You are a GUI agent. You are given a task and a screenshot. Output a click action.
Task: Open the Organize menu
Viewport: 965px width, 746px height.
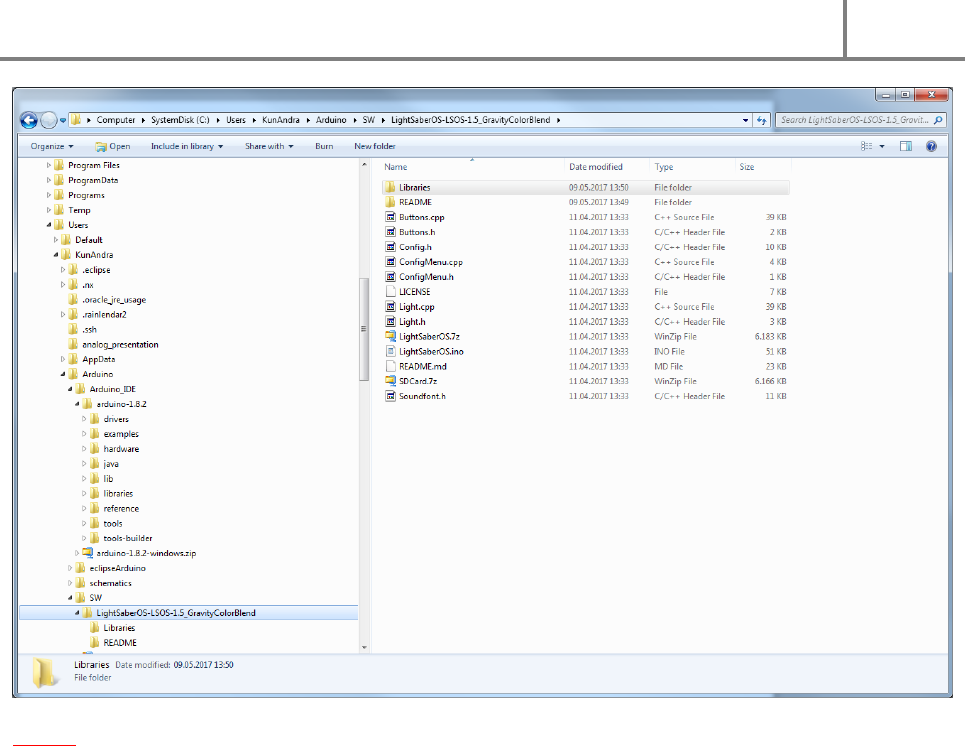pyautogui.click(x=52, y=146)
